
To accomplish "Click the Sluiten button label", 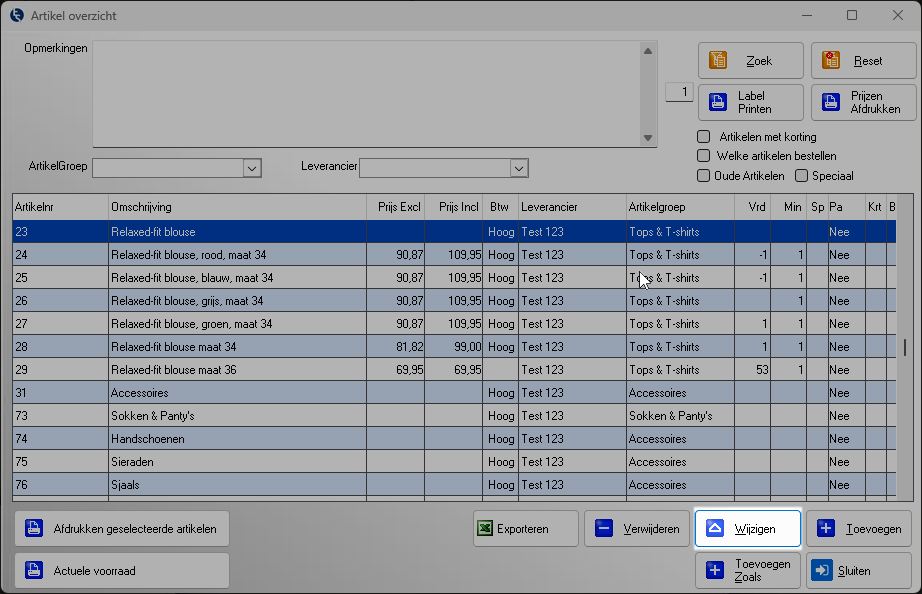I will pos(854,570).
